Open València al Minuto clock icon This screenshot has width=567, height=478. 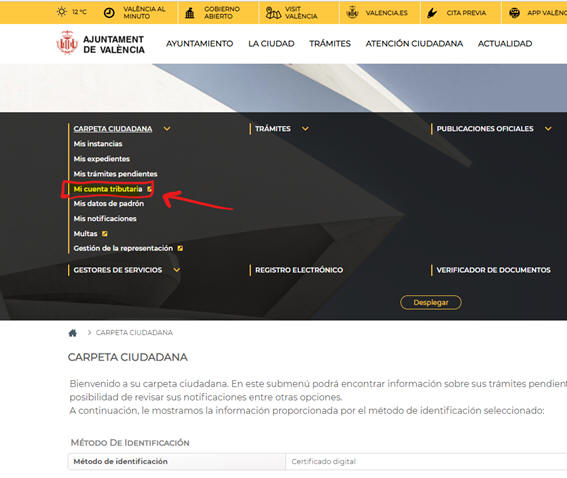click(x=109, y=13)
